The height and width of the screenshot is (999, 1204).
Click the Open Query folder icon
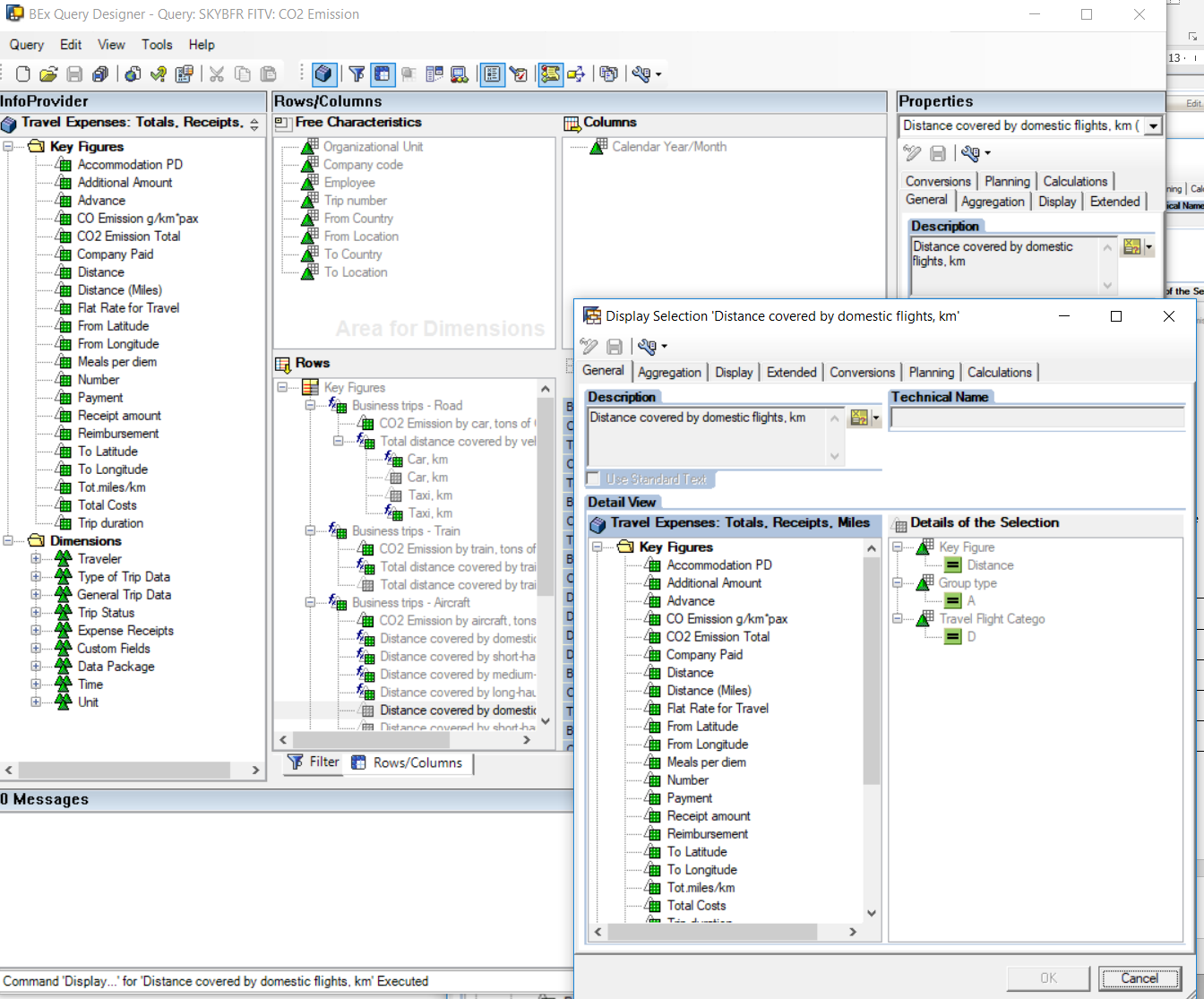(49, 74)
